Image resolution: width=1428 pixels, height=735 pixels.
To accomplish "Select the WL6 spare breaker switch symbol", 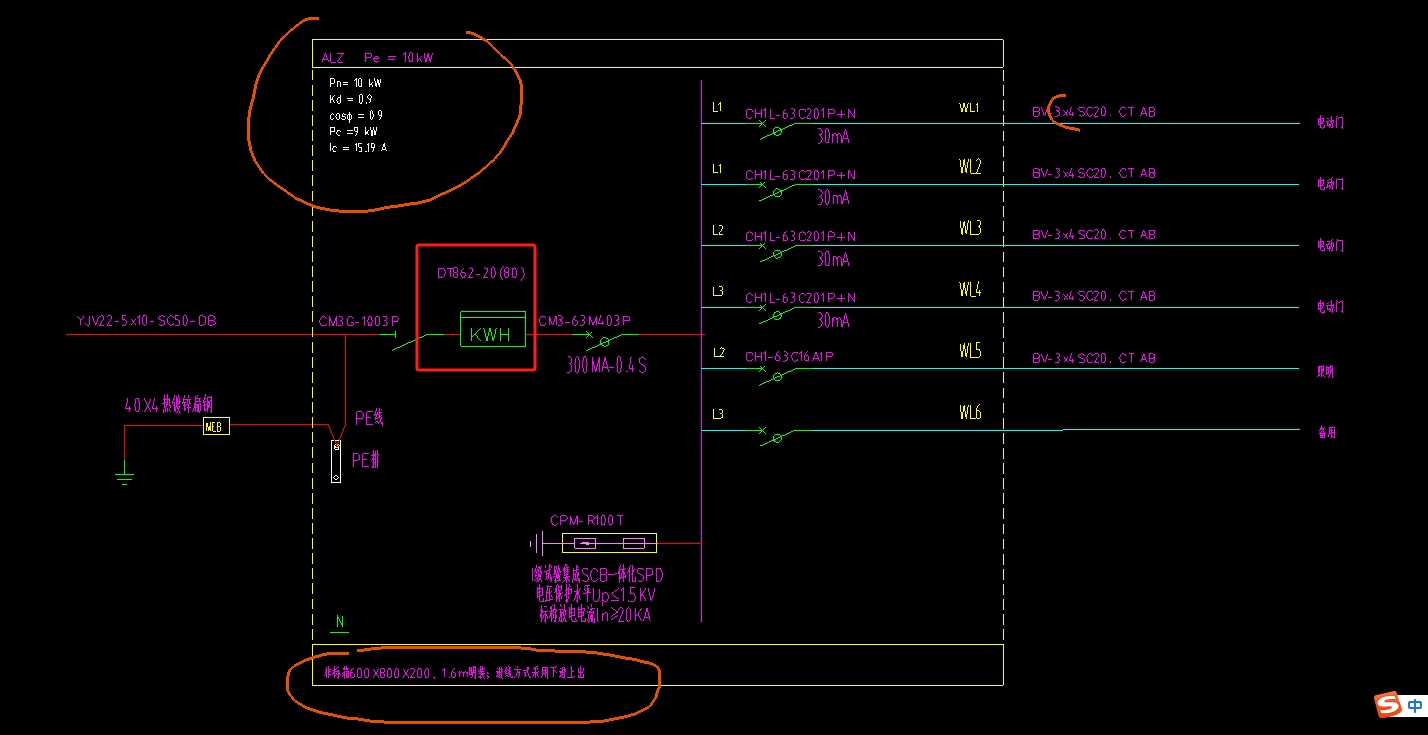I will point(777,435).
